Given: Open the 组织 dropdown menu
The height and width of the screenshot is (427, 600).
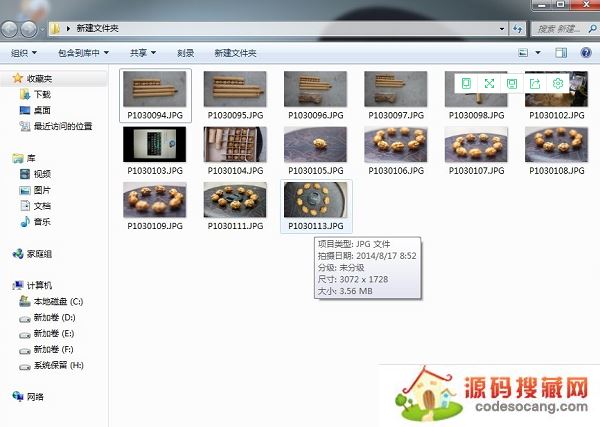Looking at the screenshot, I should (24, 52).
